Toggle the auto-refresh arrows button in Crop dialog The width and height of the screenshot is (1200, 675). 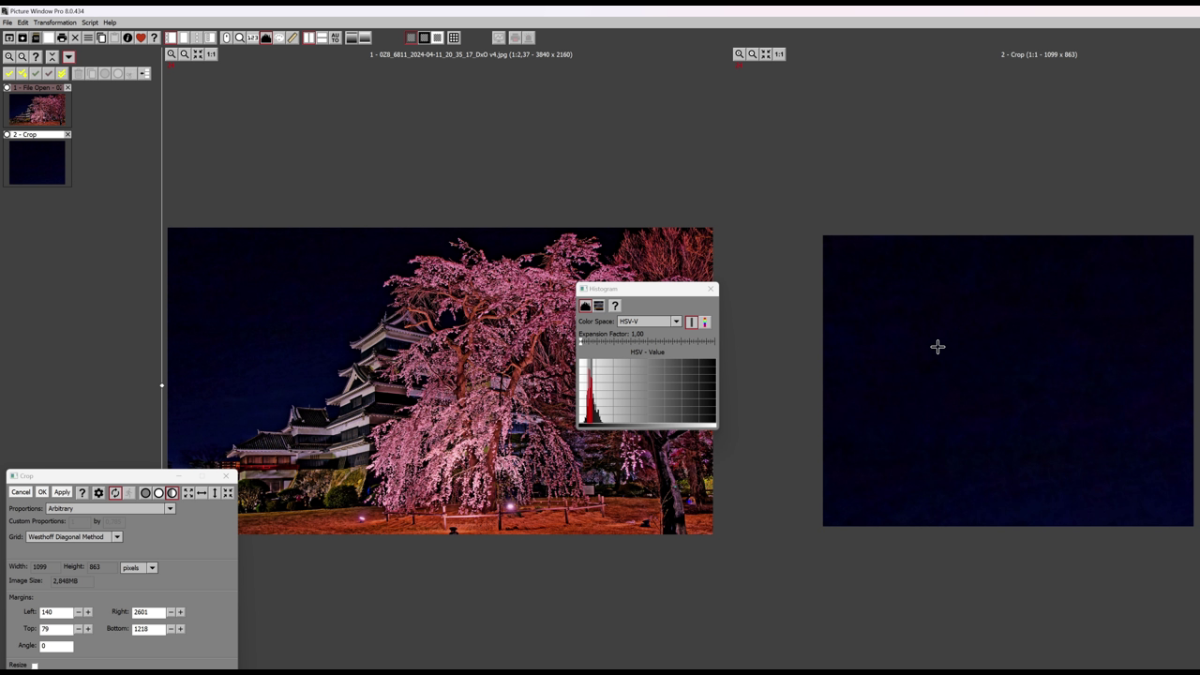(115, 493)
